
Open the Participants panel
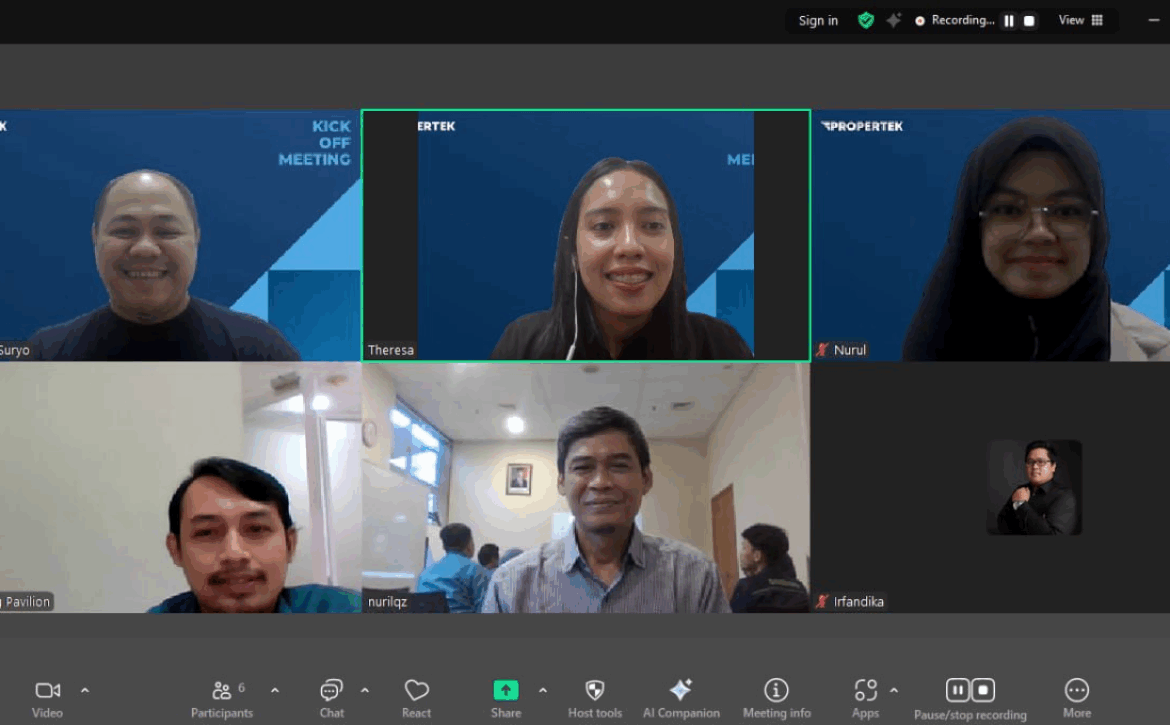point(222,691)
